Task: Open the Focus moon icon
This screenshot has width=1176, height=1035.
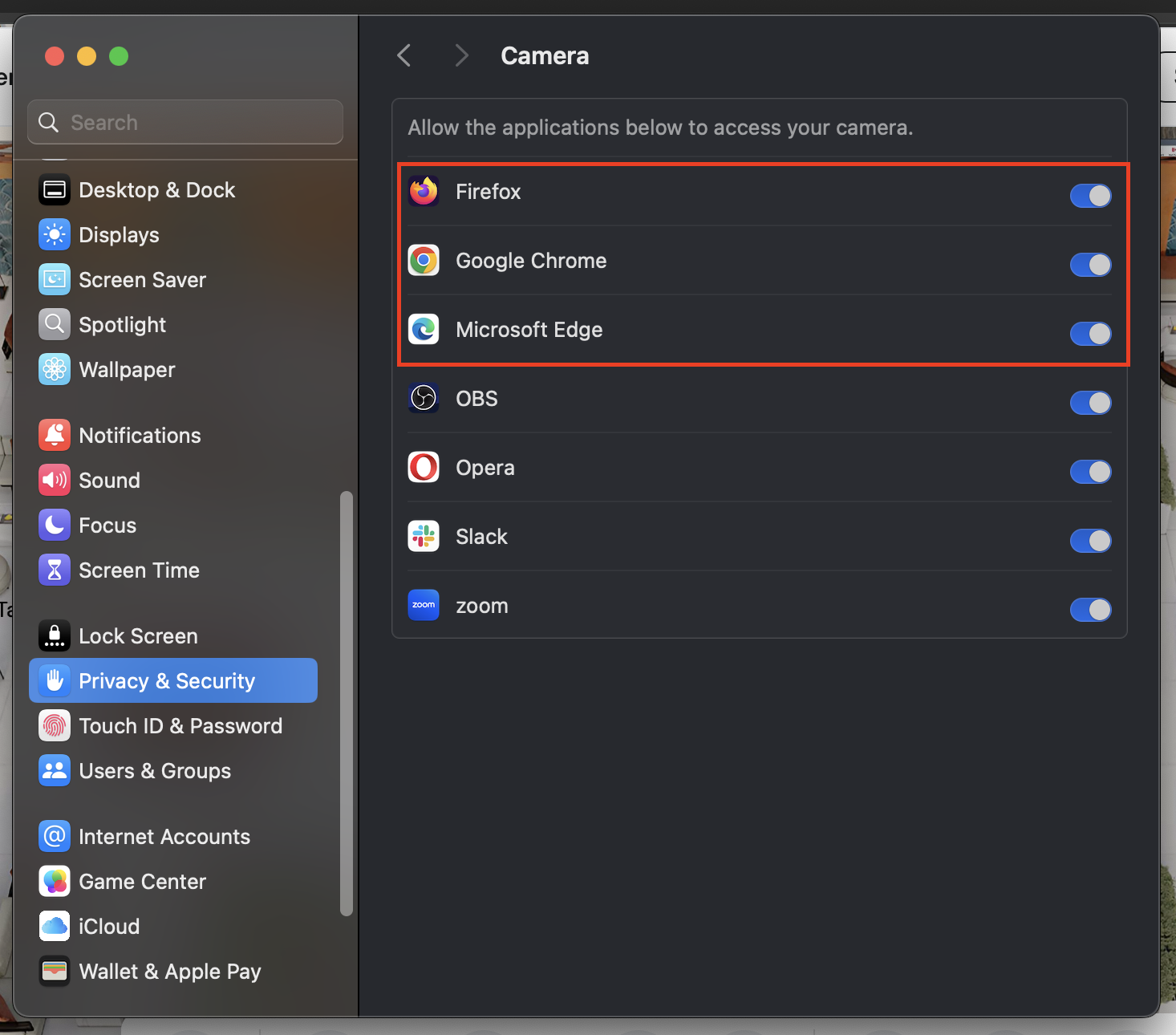Action: coord(55,526)
